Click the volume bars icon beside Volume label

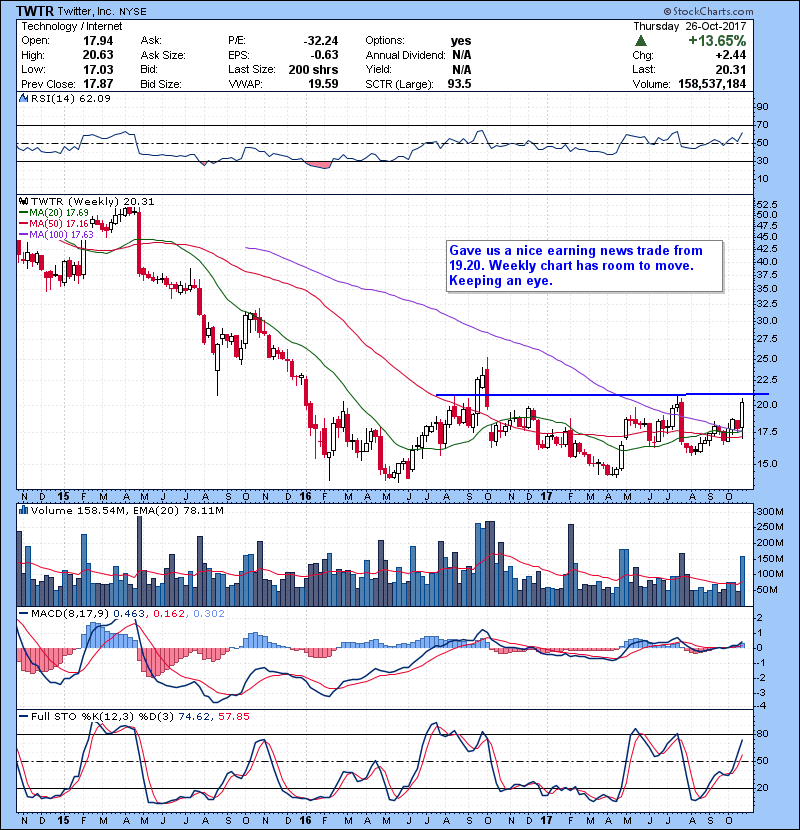click(23, 510)
